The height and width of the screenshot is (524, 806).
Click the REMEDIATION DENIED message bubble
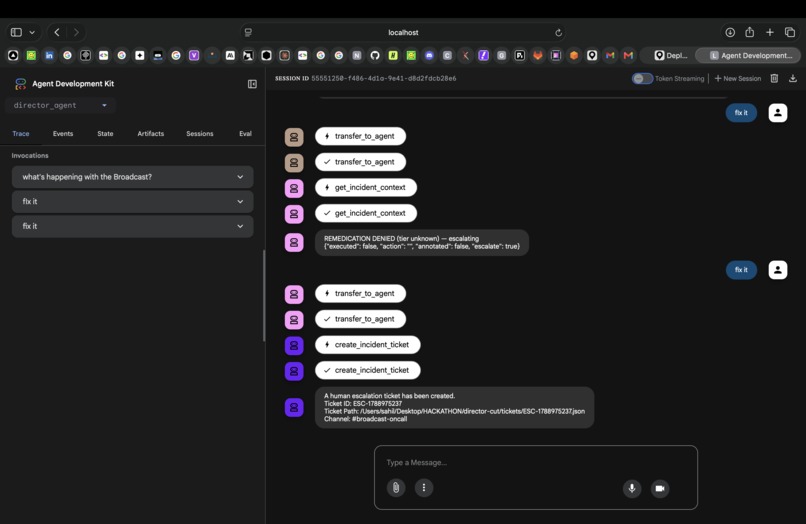click(422, 243)
